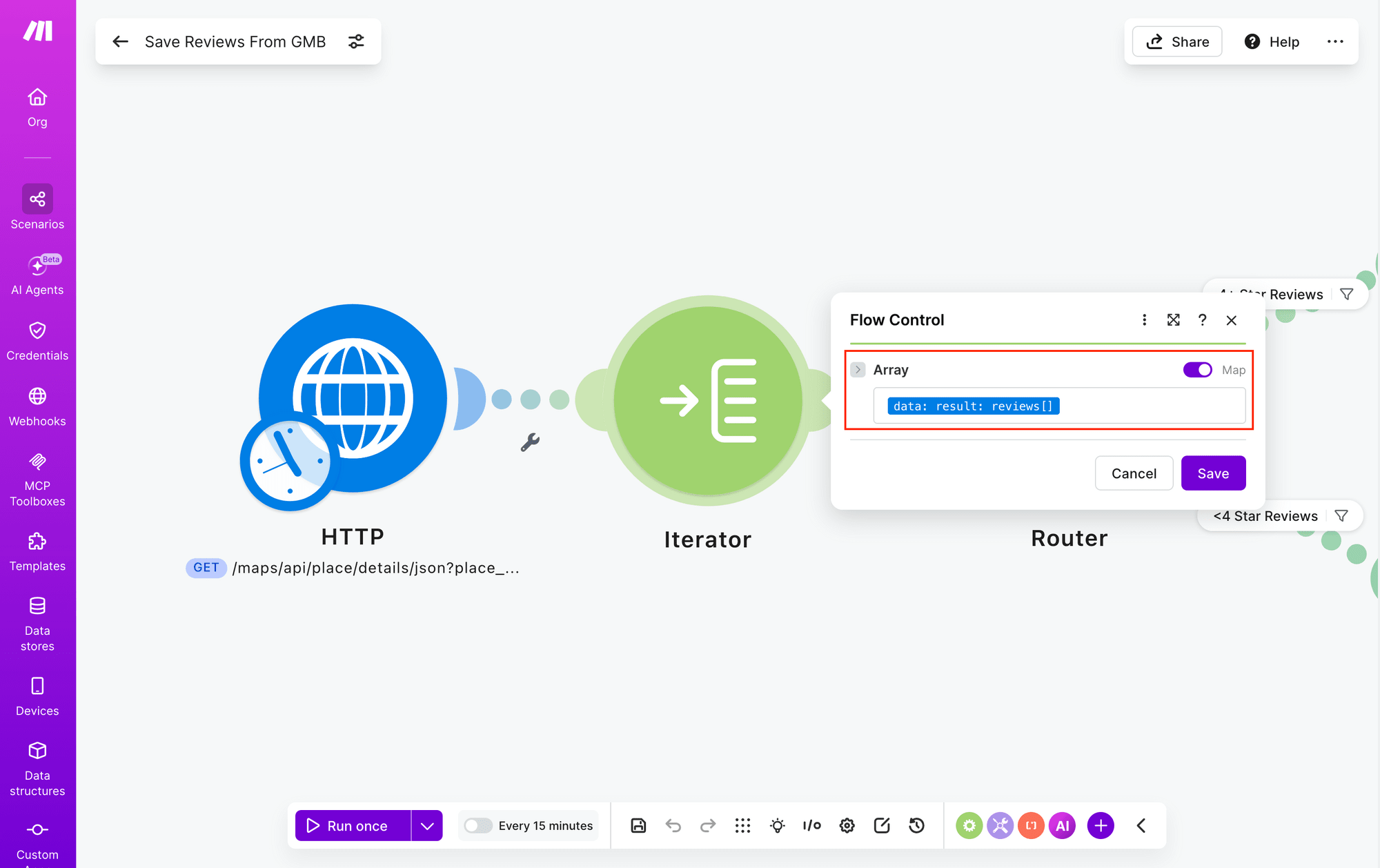The width and height of the screenshot is (1380, 868).
Task: Click the wrench icon on the connection
Action: [x=530, y=442]
